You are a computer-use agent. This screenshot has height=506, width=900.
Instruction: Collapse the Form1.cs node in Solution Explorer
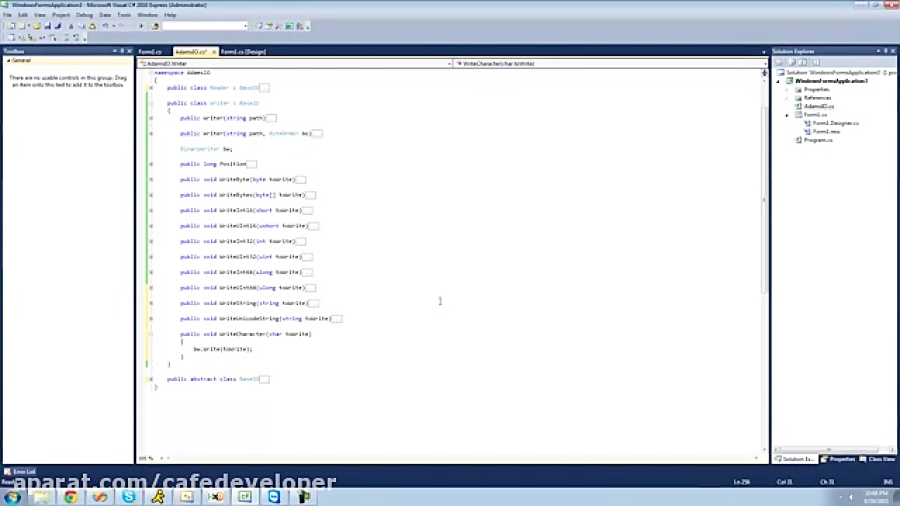coord(787,115)
